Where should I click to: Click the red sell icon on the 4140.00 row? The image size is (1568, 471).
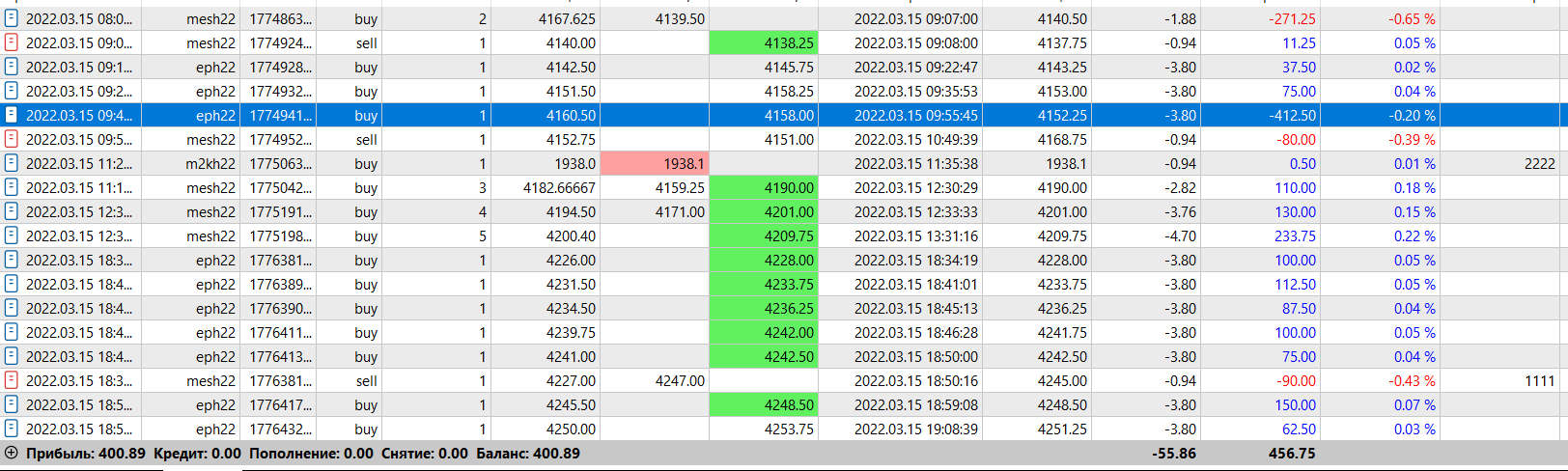coord(12,42)
